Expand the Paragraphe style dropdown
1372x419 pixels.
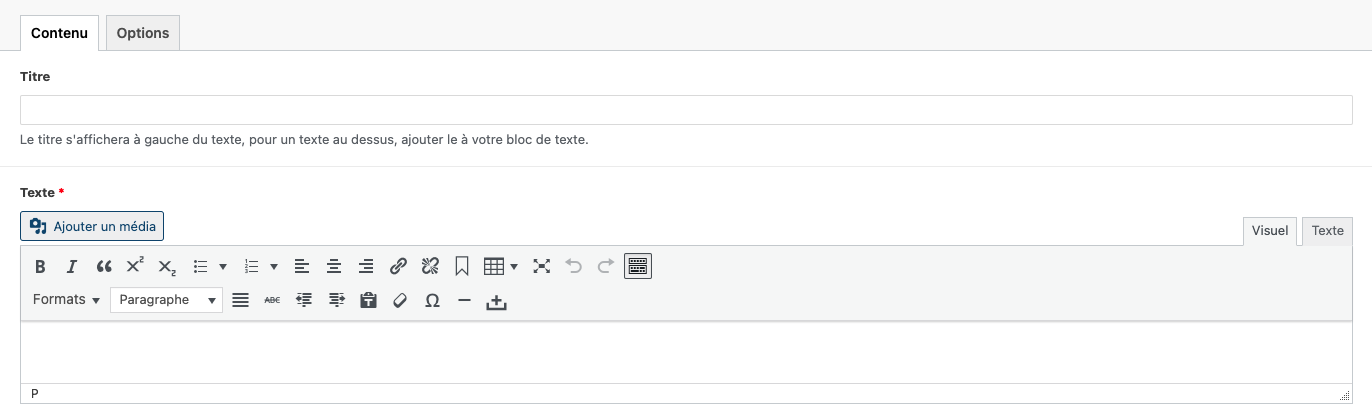point(166,300)
